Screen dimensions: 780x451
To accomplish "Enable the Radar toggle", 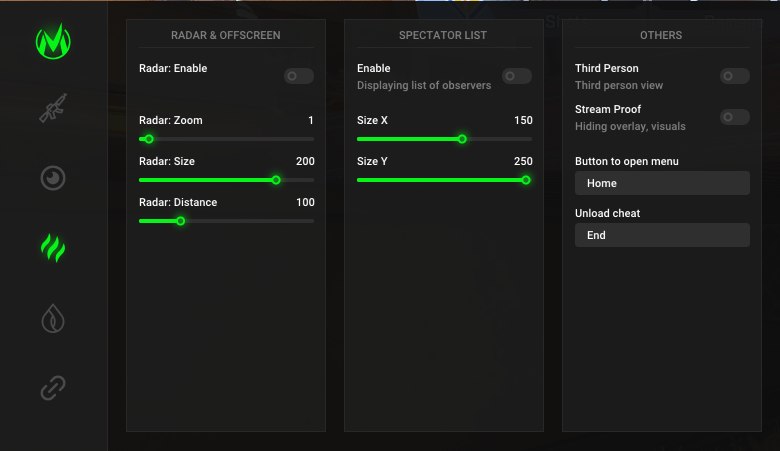I will [x=298, y=76].
